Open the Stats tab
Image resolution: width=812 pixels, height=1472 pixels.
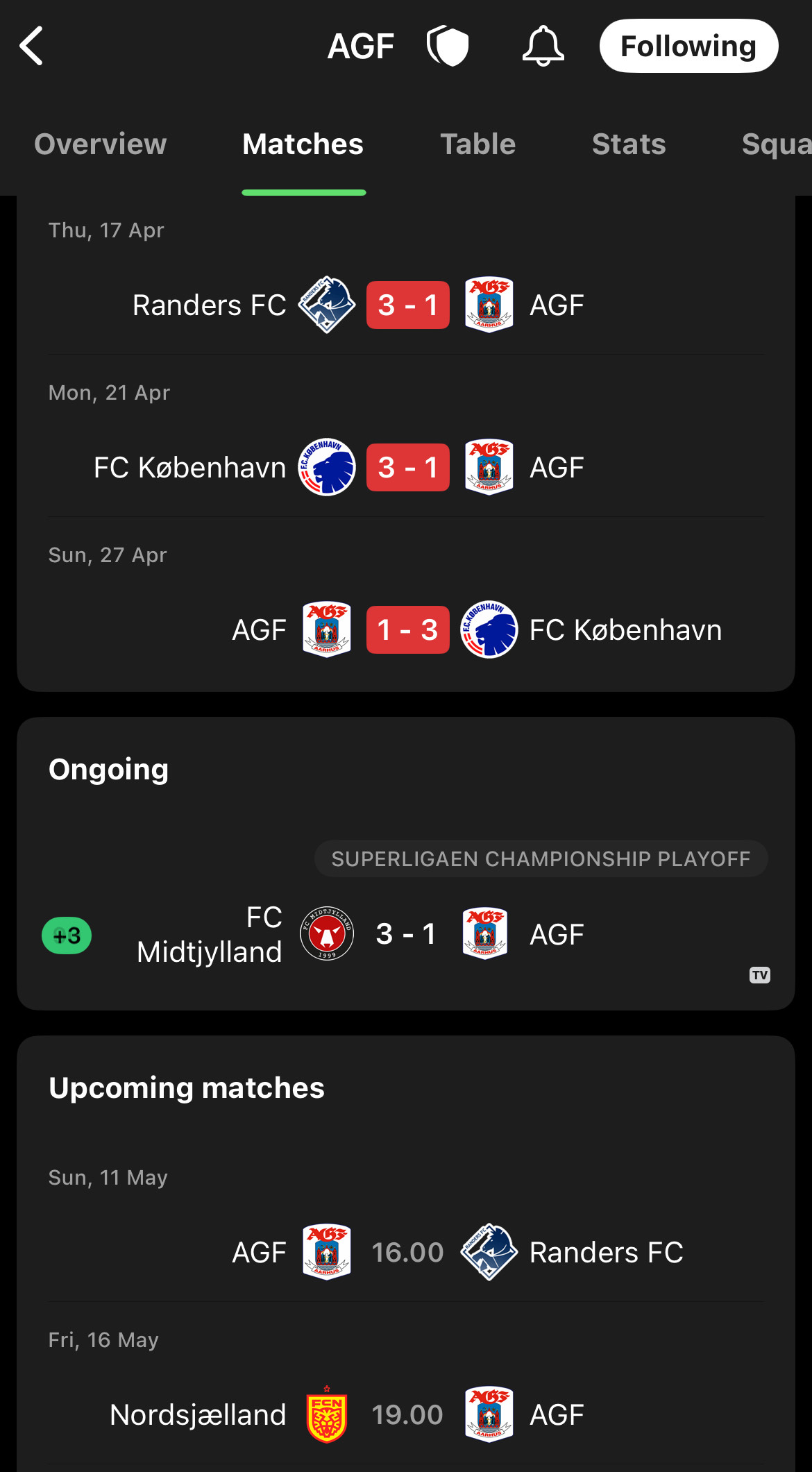629,144
